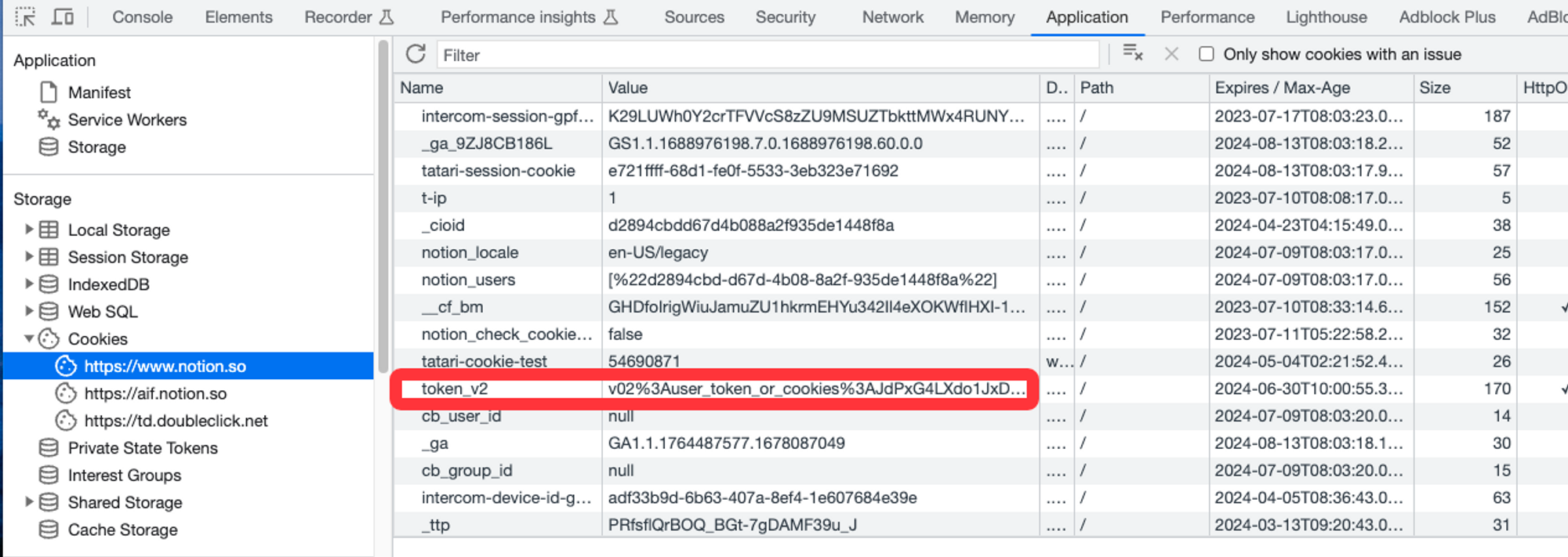Click the Local Storage table icon

click(49, 230)
